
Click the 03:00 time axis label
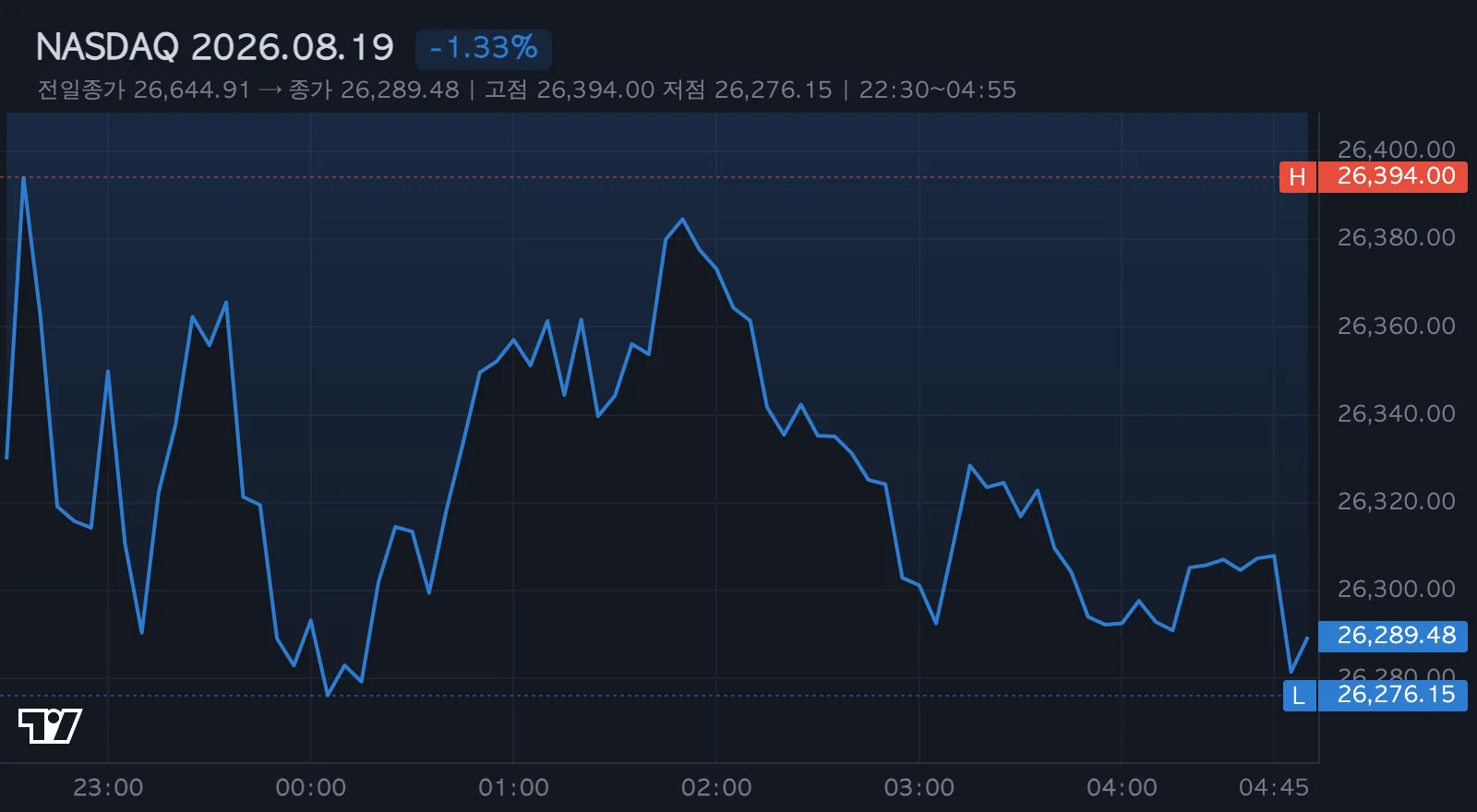919,787
